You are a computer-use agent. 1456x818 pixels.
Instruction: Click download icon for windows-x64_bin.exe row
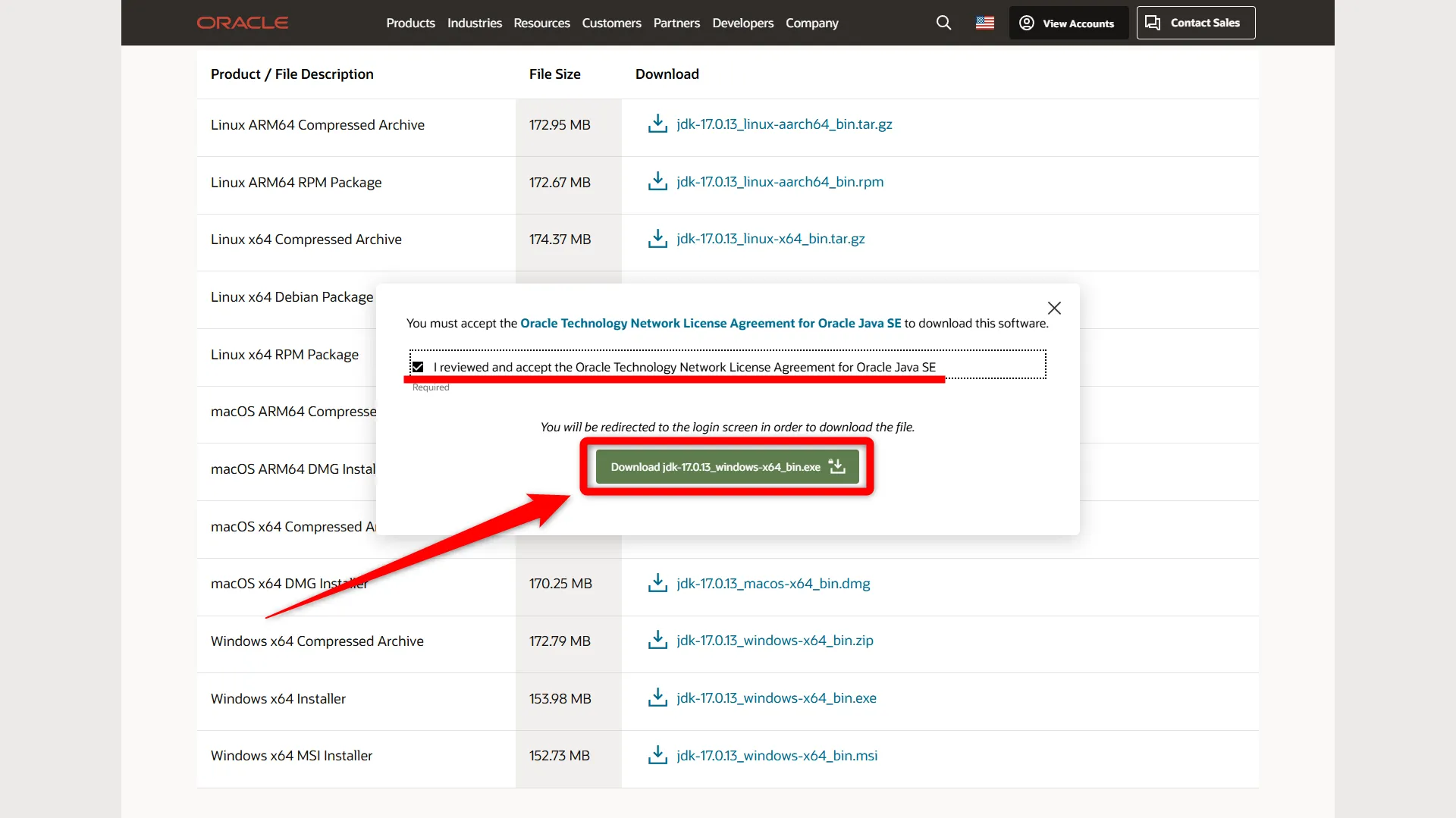click(x=657, y=697)
